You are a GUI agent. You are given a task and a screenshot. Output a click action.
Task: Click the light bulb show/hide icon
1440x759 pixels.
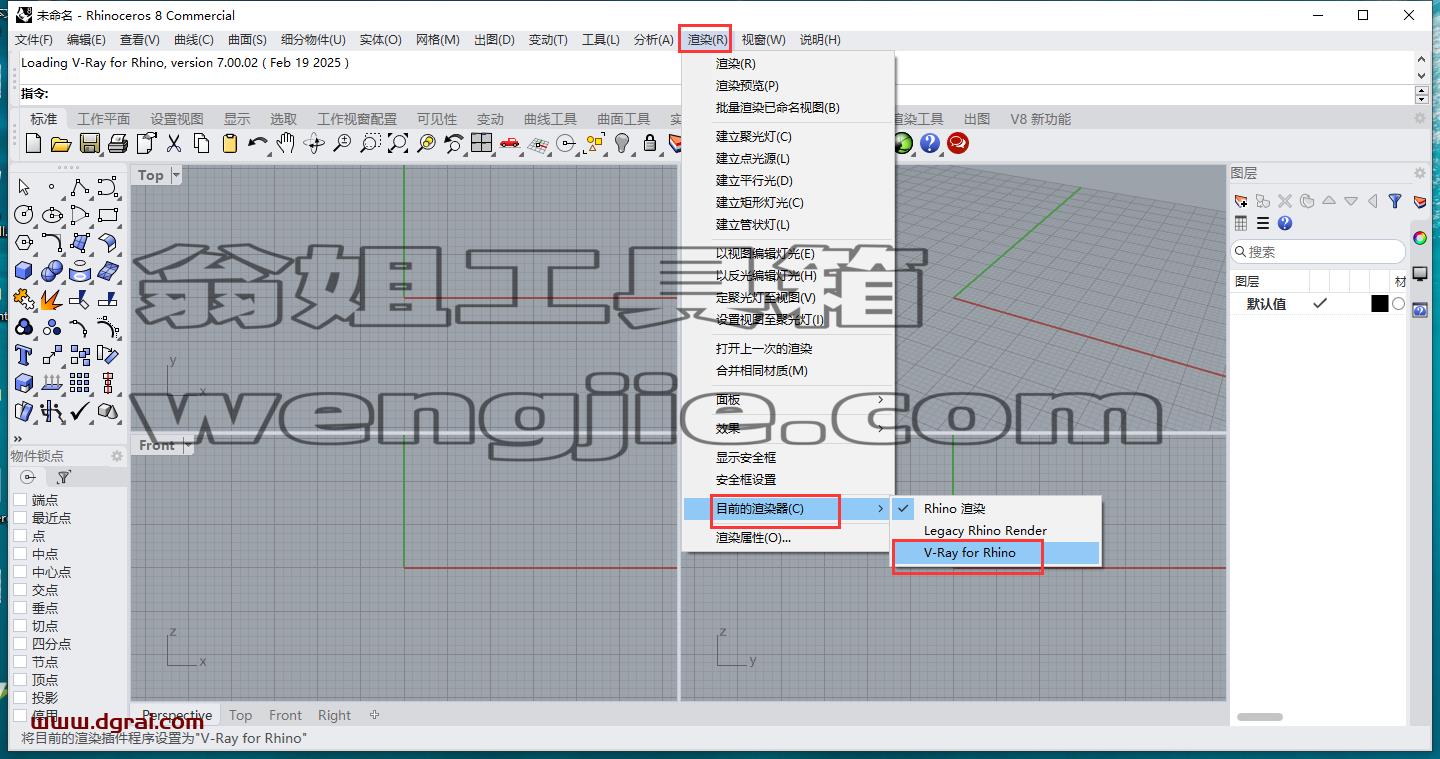622,143
